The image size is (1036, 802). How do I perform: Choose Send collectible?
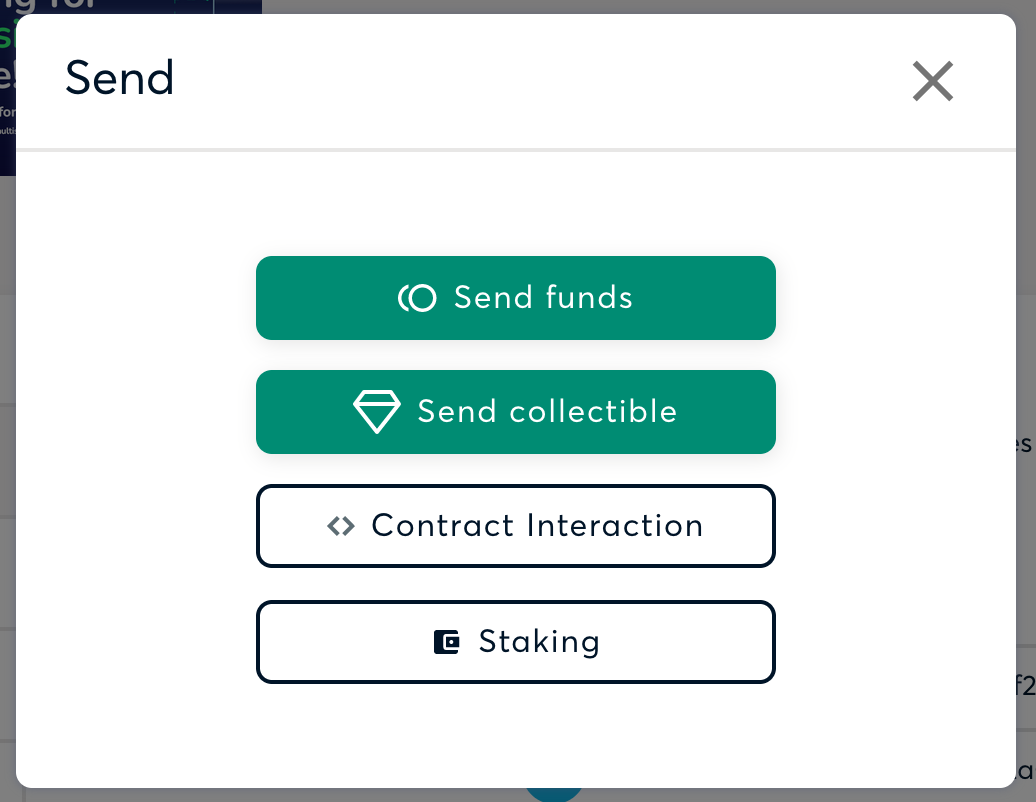coord(516,411)
